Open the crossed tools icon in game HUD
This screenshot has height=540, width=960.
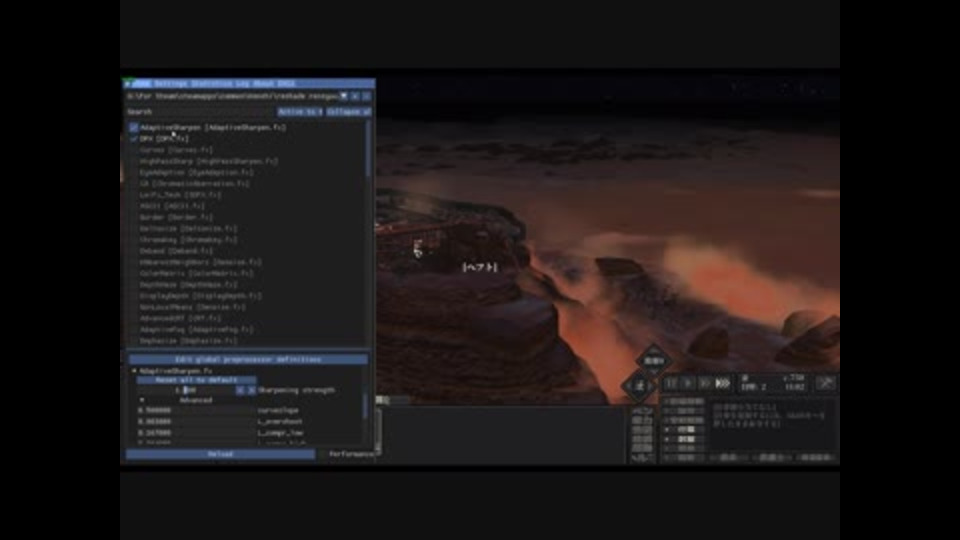point(826,383)
